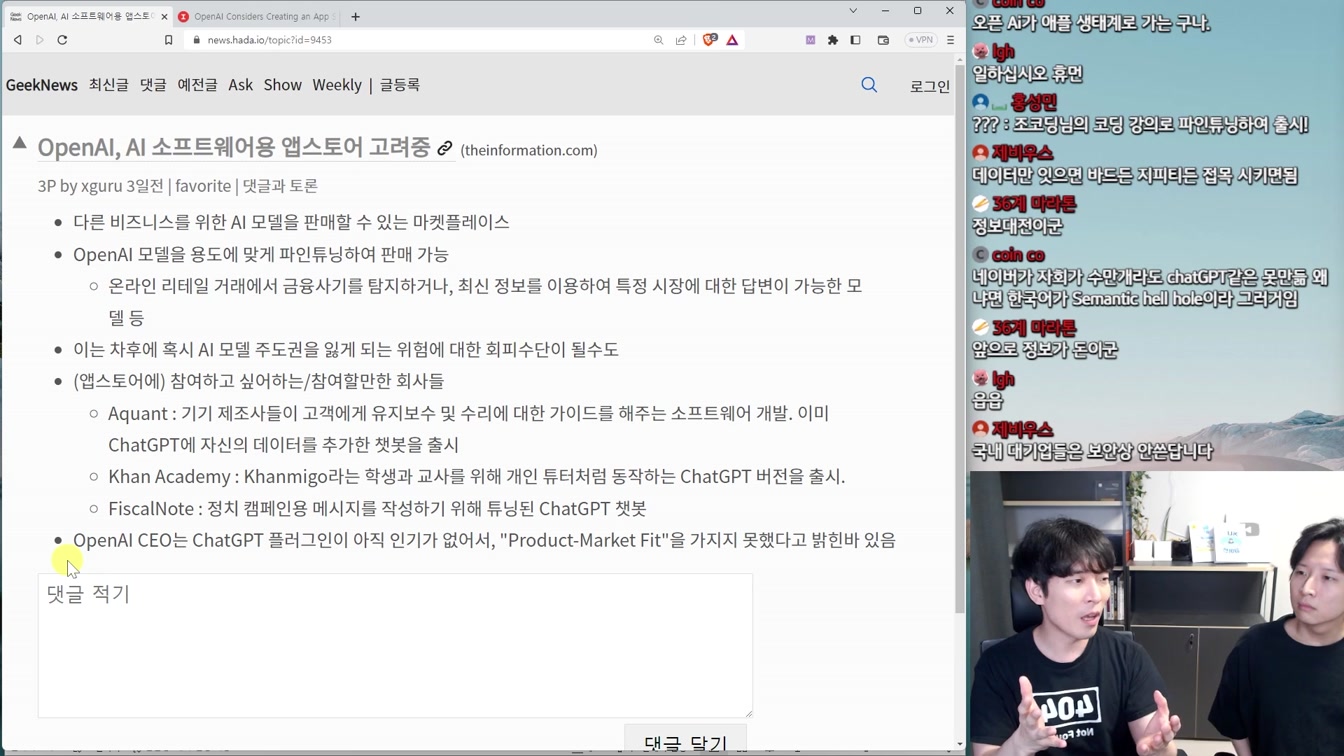Open the Brave Shields lion icon

click(709, 40)
